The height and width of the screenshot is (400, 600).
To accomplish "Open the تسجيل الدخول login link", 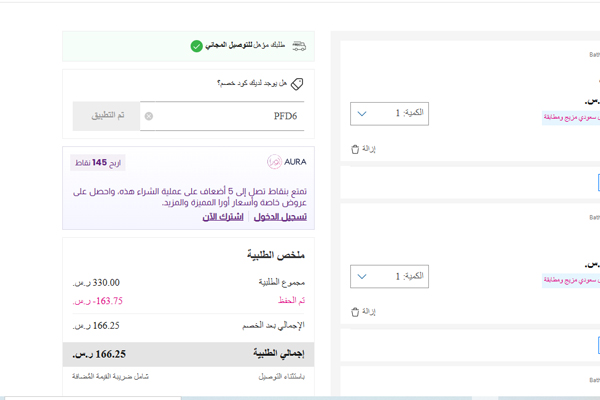I will (280, 217).
